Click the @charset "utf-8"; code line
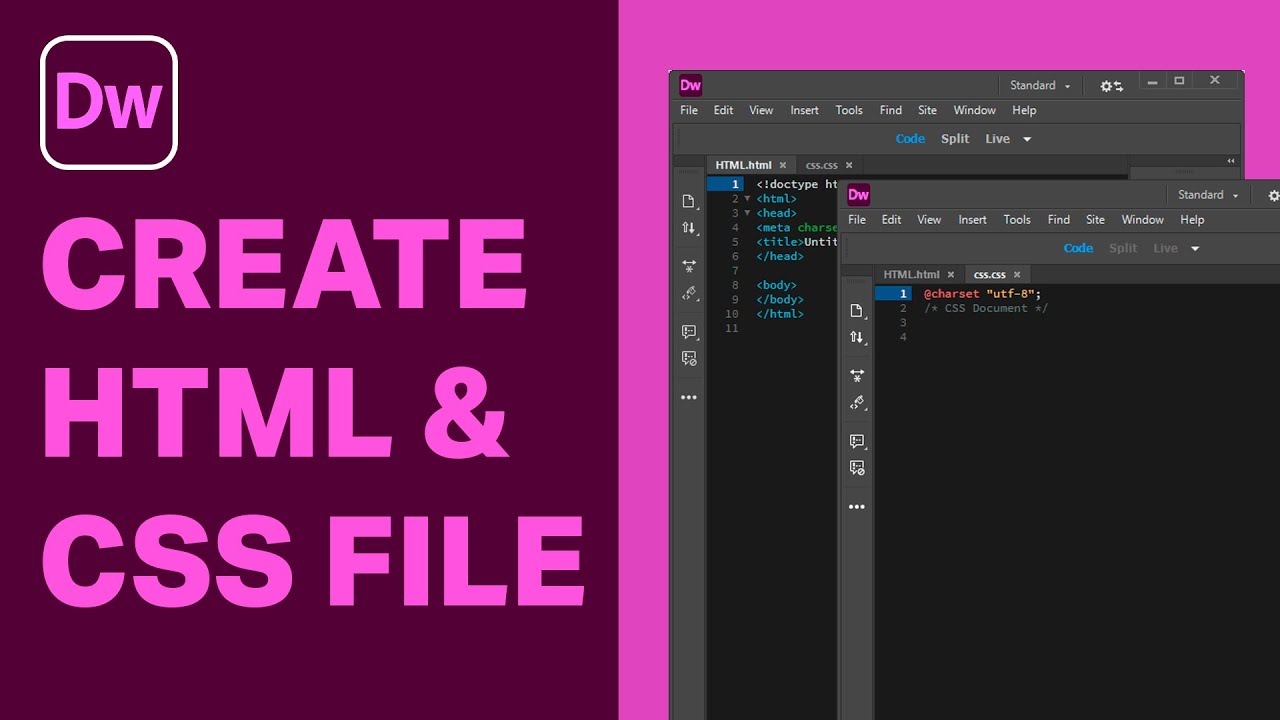Image resolution: width=1280 pixels, height=720 pixels. pos(982,294)
